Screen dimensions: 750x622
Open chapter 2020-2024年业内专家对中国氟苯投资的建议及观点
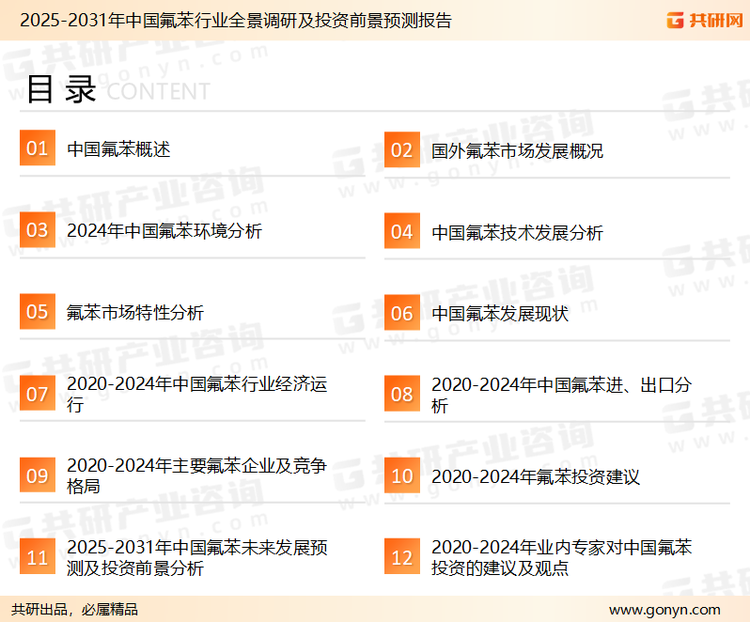pyautogui.click(x=562, y=557)
